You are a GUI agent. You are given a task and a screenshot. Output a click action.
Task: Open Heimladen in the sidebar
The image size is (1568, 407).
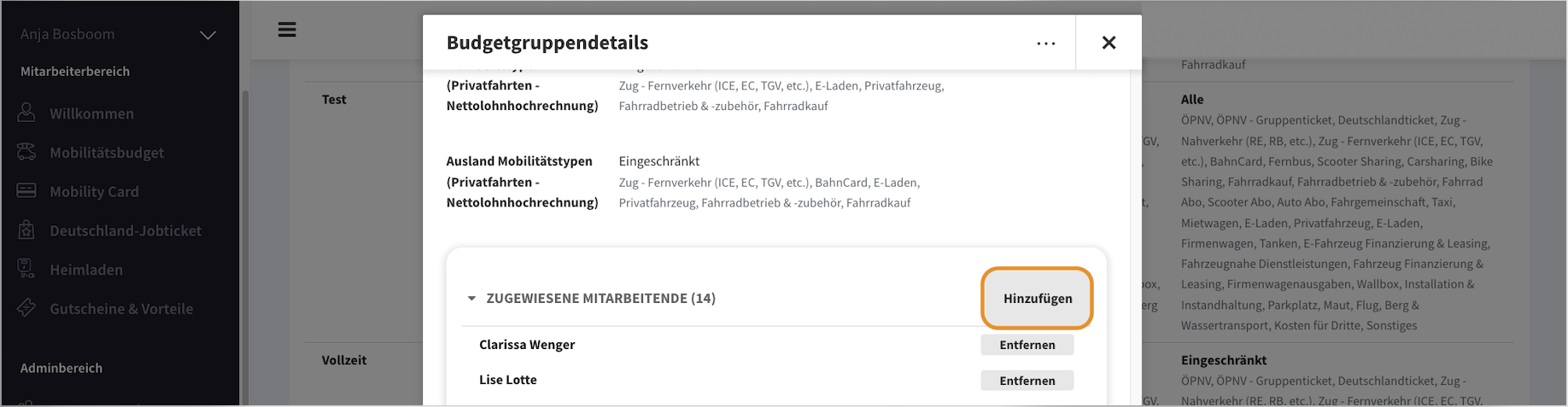click(x=86, y=270)
